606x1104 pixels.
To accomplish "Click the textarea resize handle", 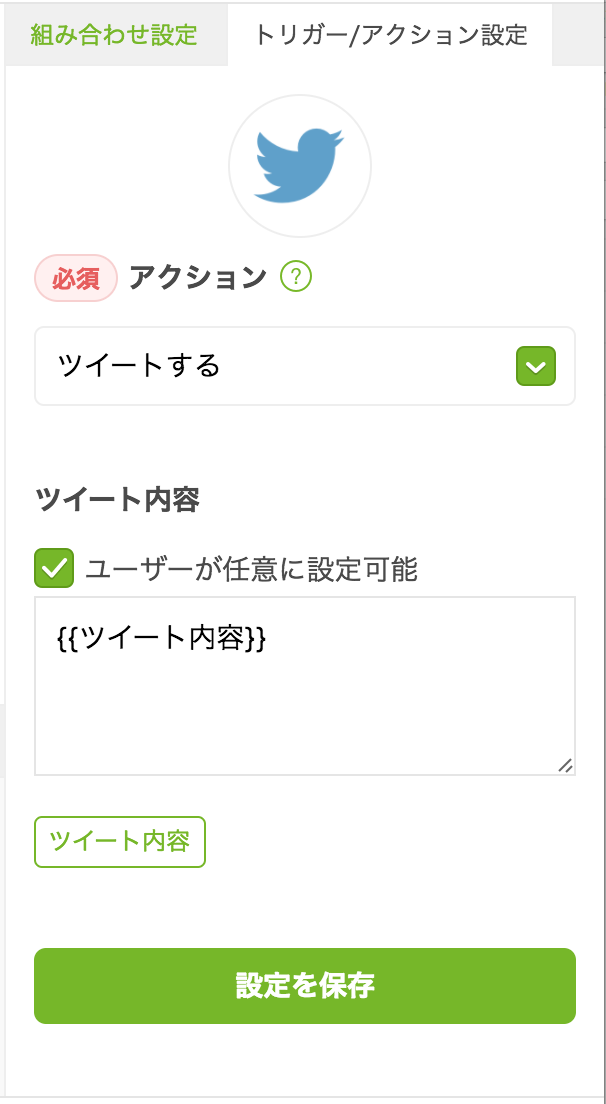I will 567,766.
